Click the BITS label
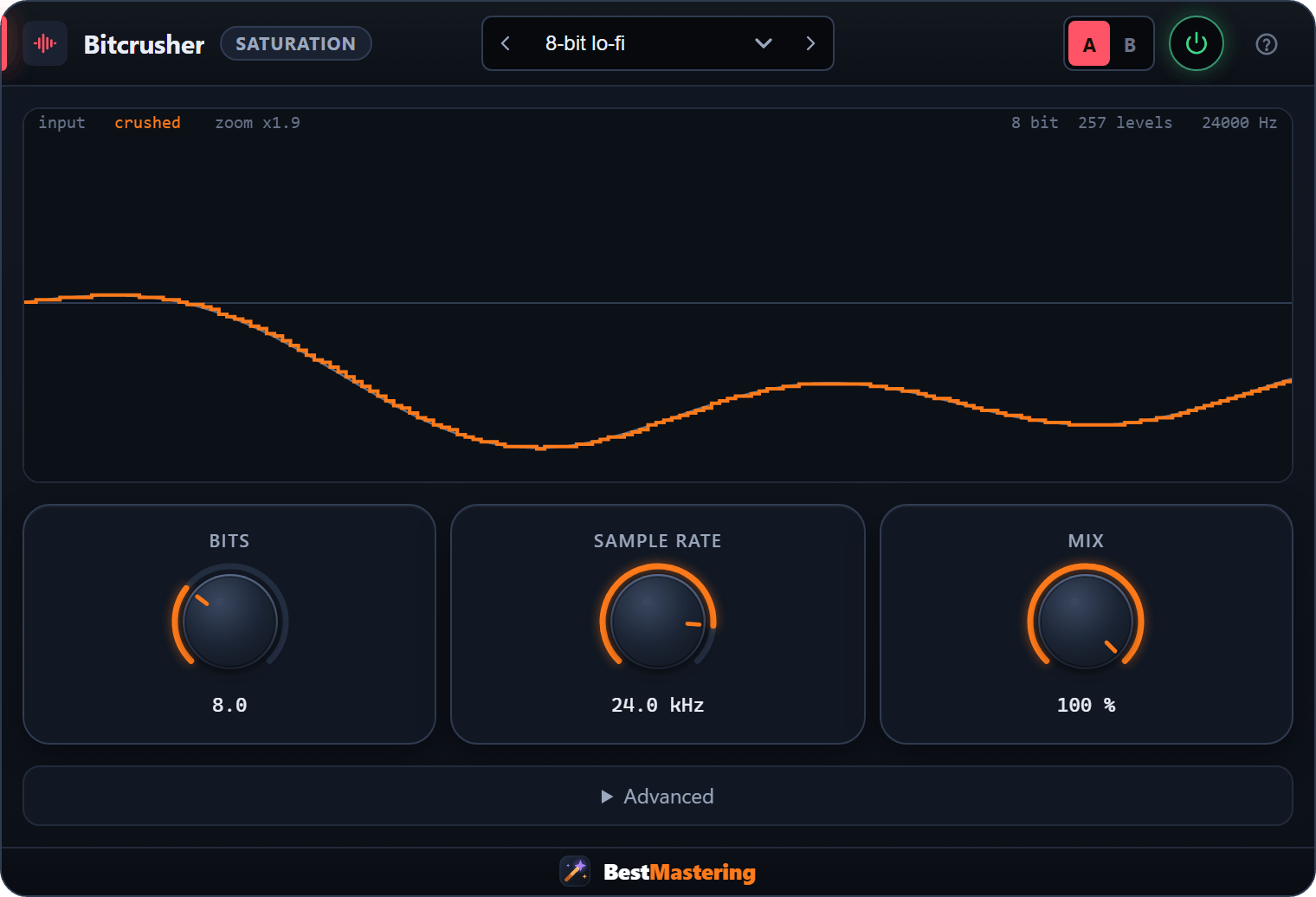The height and width of the screenshot is (897, 1316). (x=229, y=541)
